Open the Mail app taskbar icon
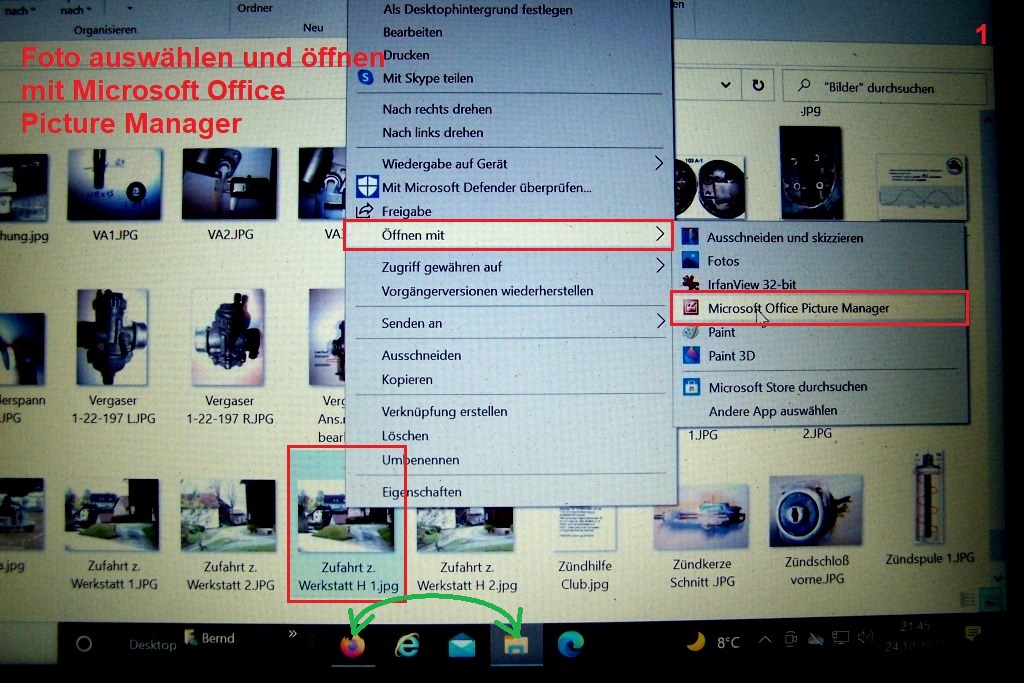Viewport: 1024px width, 683px height. pyautogui.click(x=462, y=645)
